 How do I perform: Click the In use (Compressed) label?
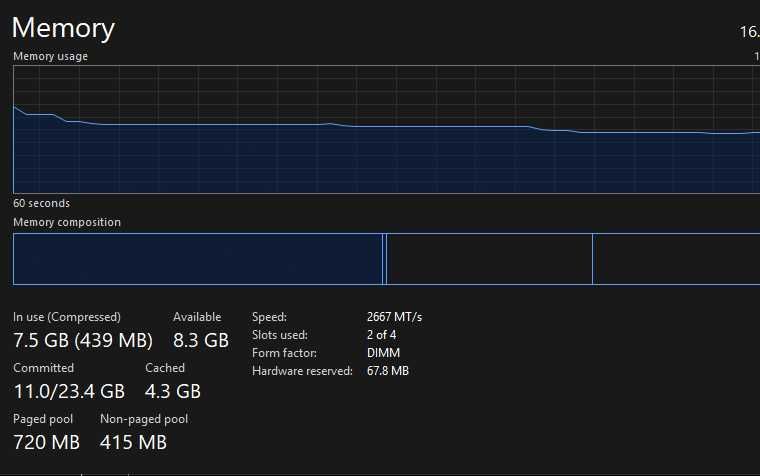67,317
